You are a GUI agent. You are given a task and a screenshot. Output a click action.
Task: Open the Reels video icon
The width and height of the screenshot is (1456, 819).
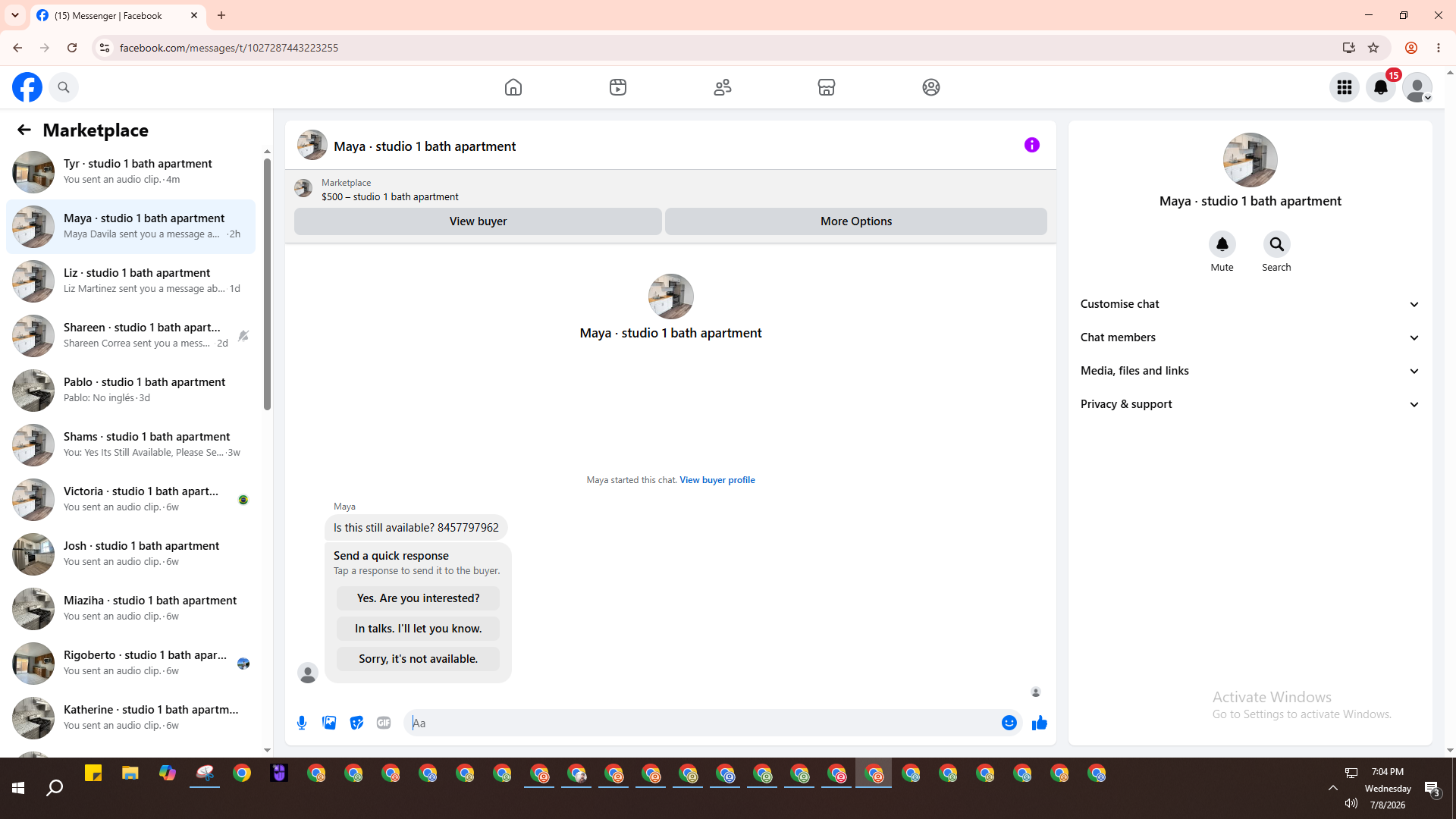click(618, 87)
